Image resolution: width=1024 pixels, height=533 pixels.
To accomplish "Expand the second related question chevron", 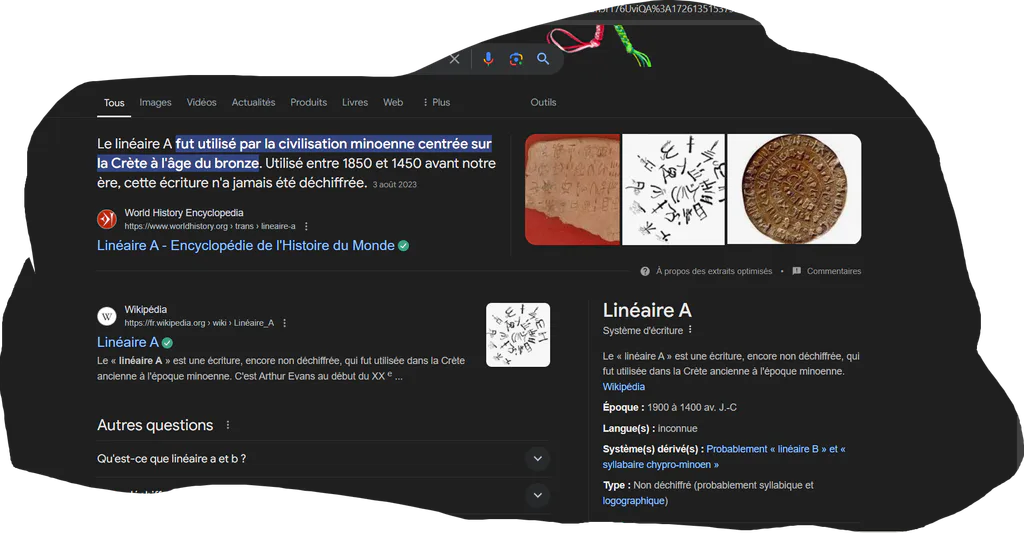I will coord(537,494).
